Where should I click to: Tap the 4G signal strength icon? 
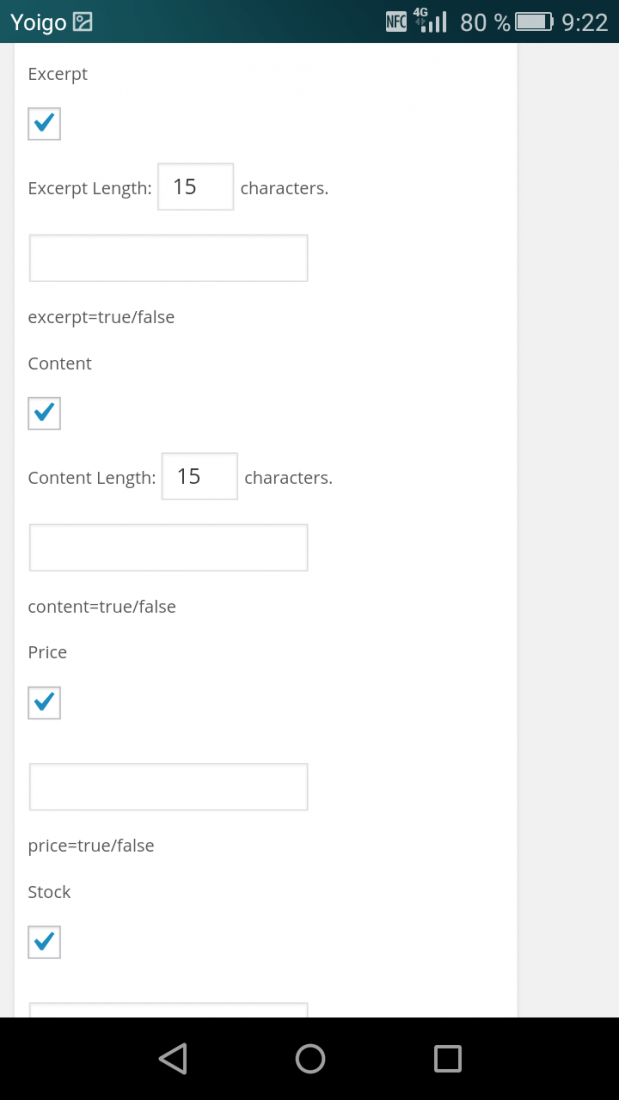tap(430, 21)
